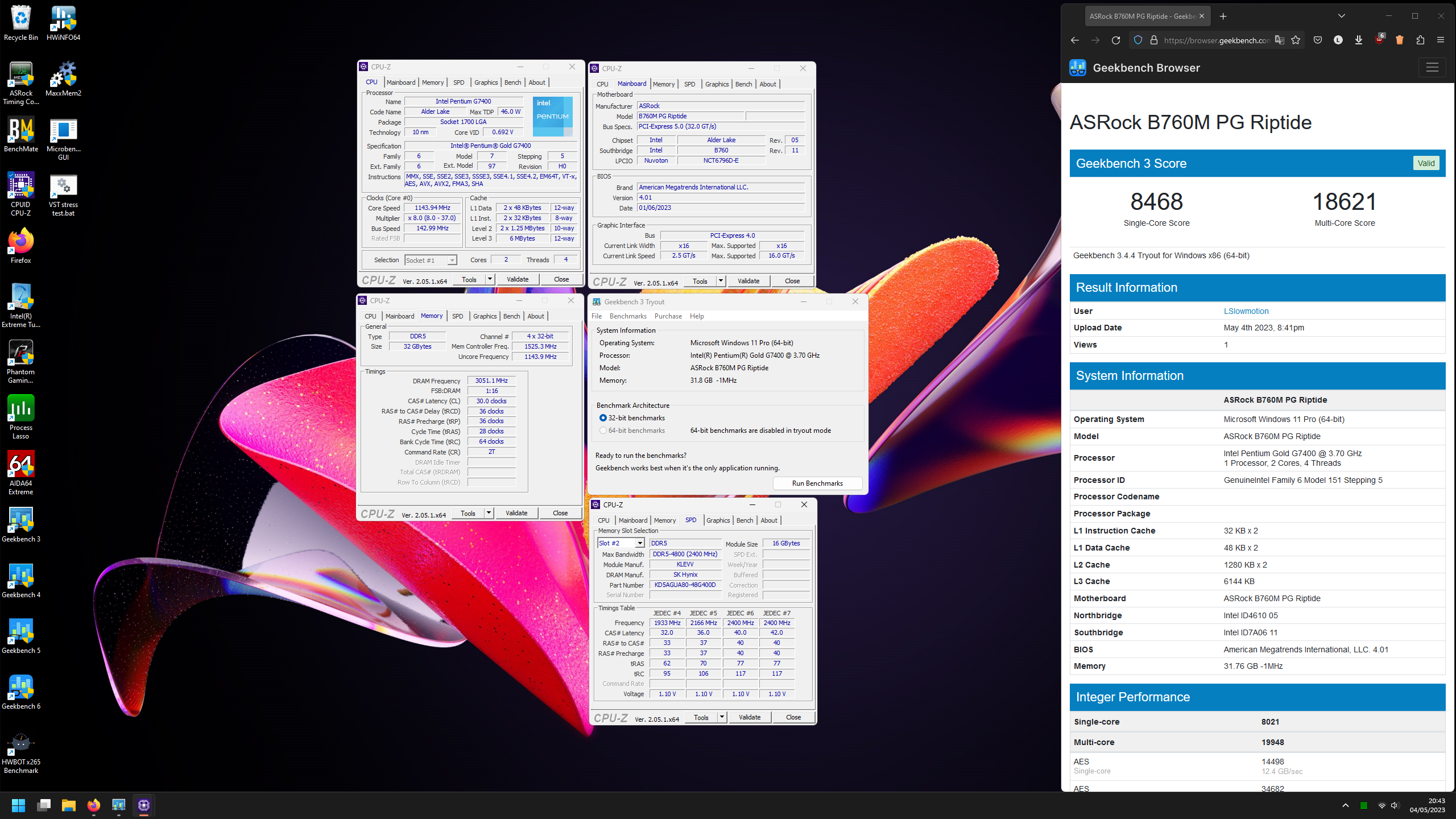This screenshot has height=819, width=1456.
Task: Open Phantom Gaming desktop shortcut
Action: click(21, 362)
